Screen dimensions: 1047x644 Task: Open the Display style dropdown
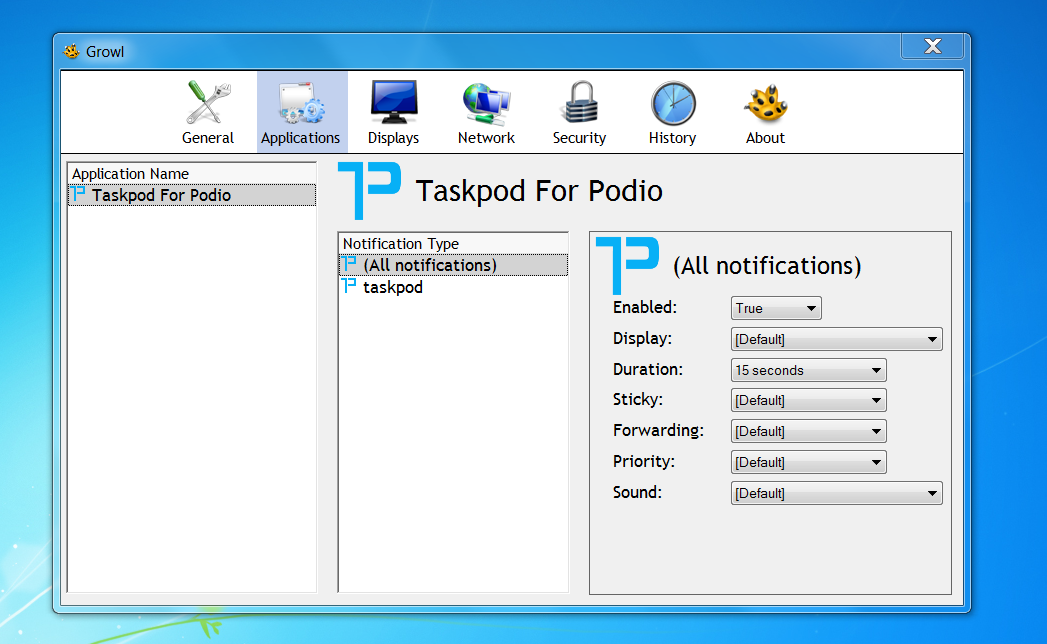pyautogui.click(x=836, y=338)
